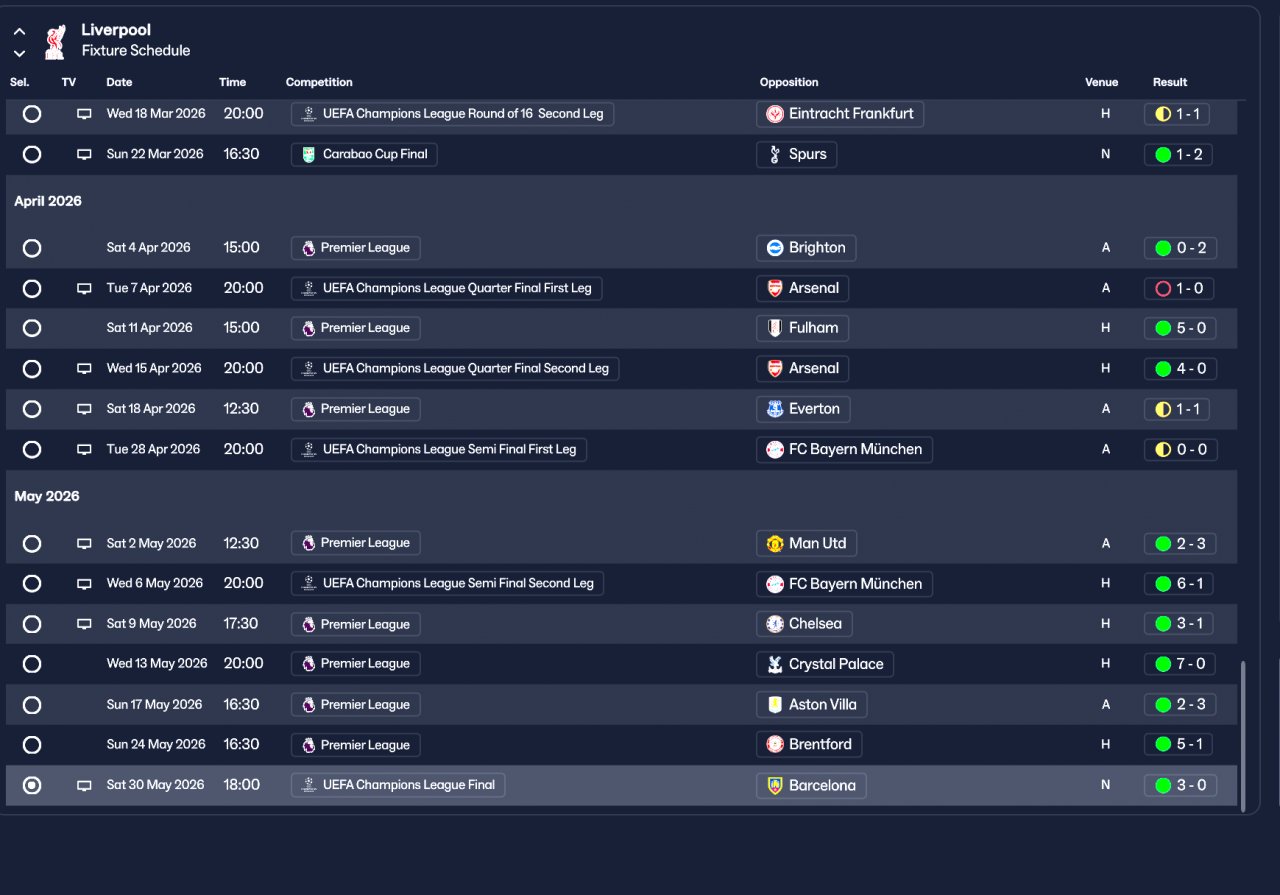
Task: View the 5-1 result against Brentford
Action: [1179, 745]
